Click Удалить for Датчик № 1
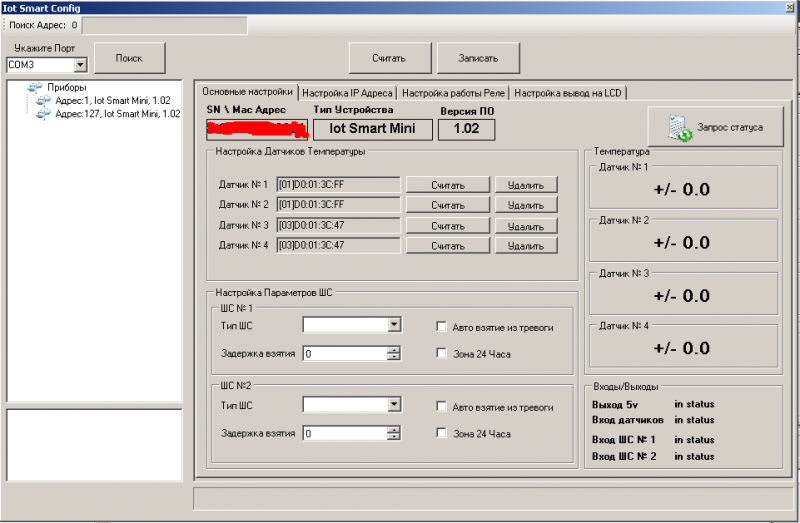Screen dimensions: 800x523 click(526, 185)
